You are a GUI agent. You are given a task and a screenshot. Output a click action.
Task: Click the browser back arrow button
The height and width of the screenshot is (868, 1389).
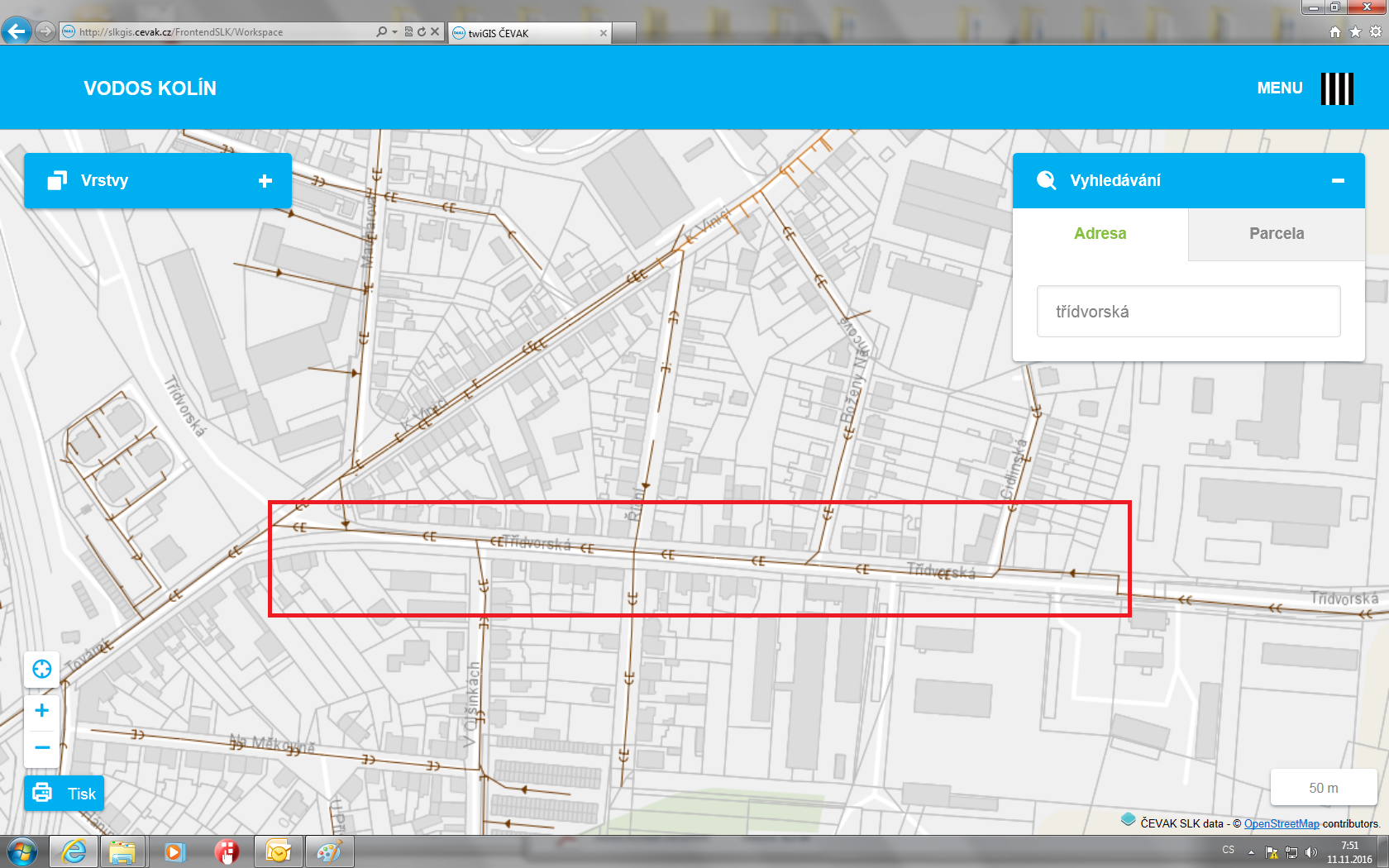(16, 31)
